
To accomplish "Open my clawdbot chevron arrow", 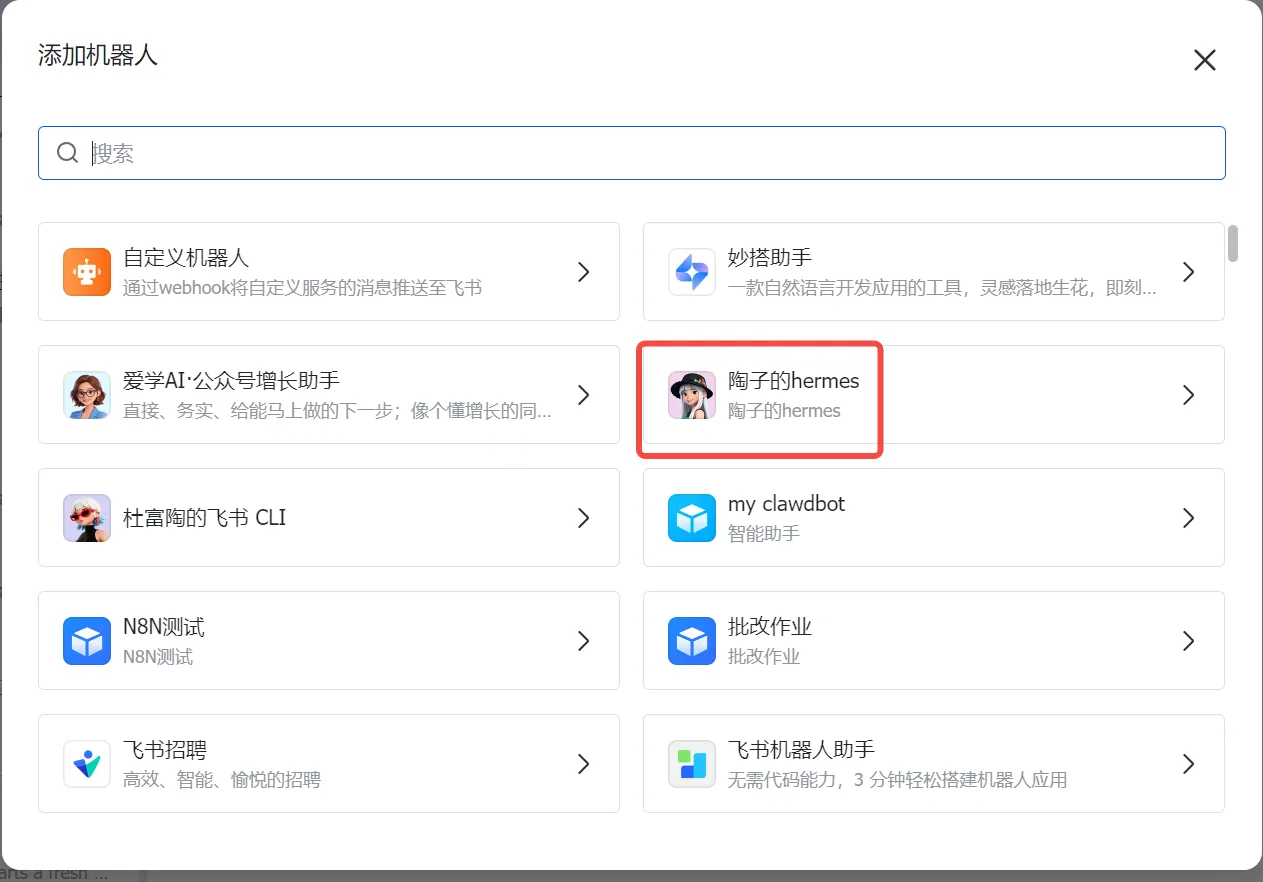I will (1189, 518).
